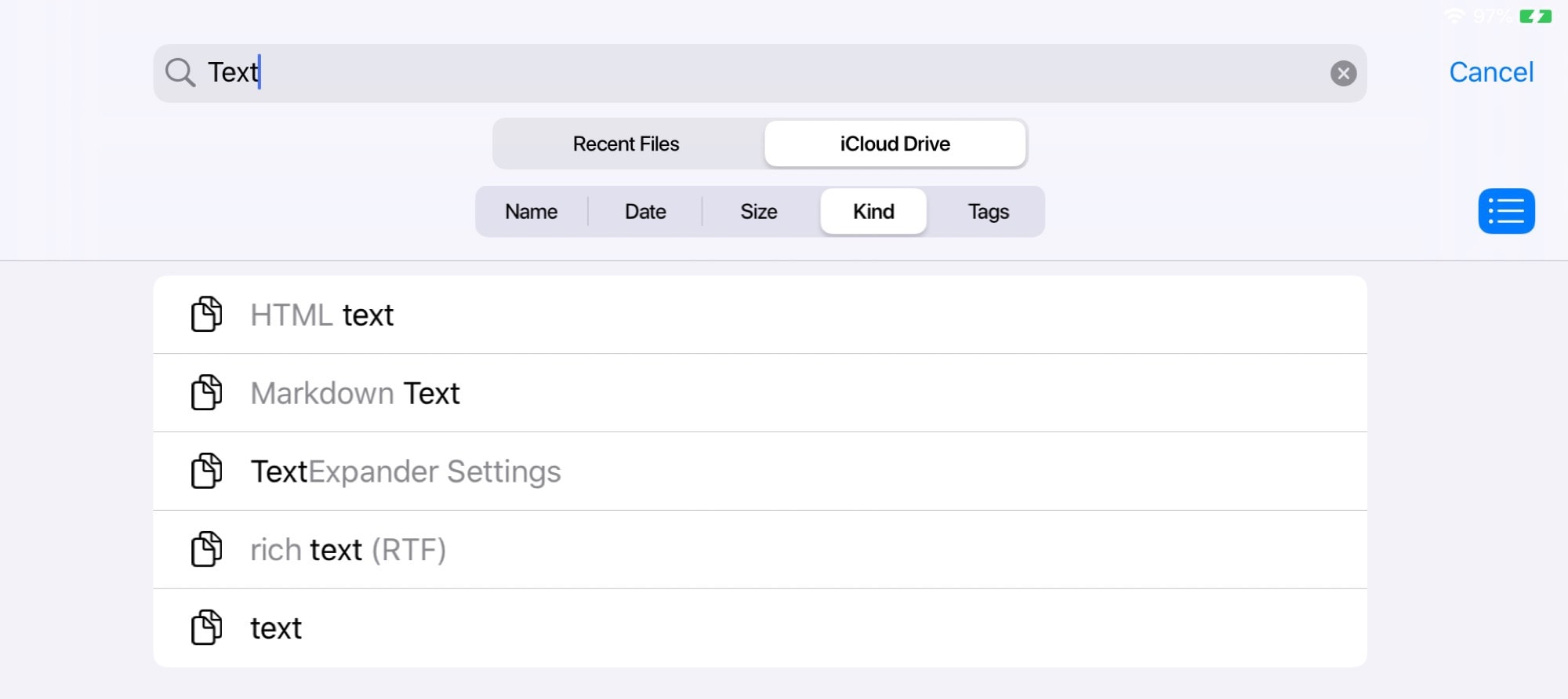Image resolution: width=1568 pixels, height=699 pixels.
Task: Tap the magnifying glass search icon
Action: [x=180, y=72]
